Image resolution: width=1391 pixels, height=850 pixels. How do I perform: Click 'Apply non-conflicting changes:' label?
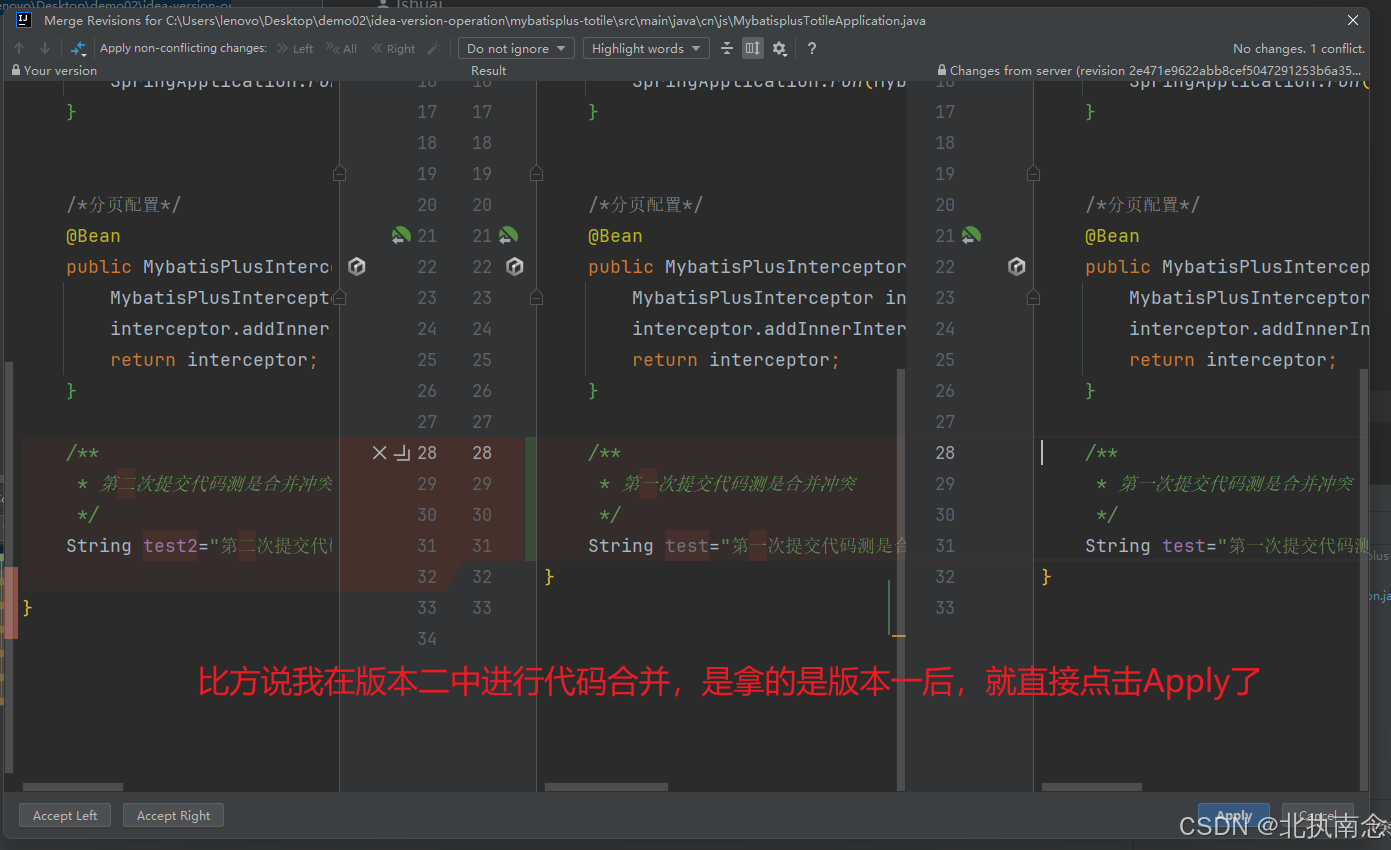pyautogui.click(x=184, y=48)
